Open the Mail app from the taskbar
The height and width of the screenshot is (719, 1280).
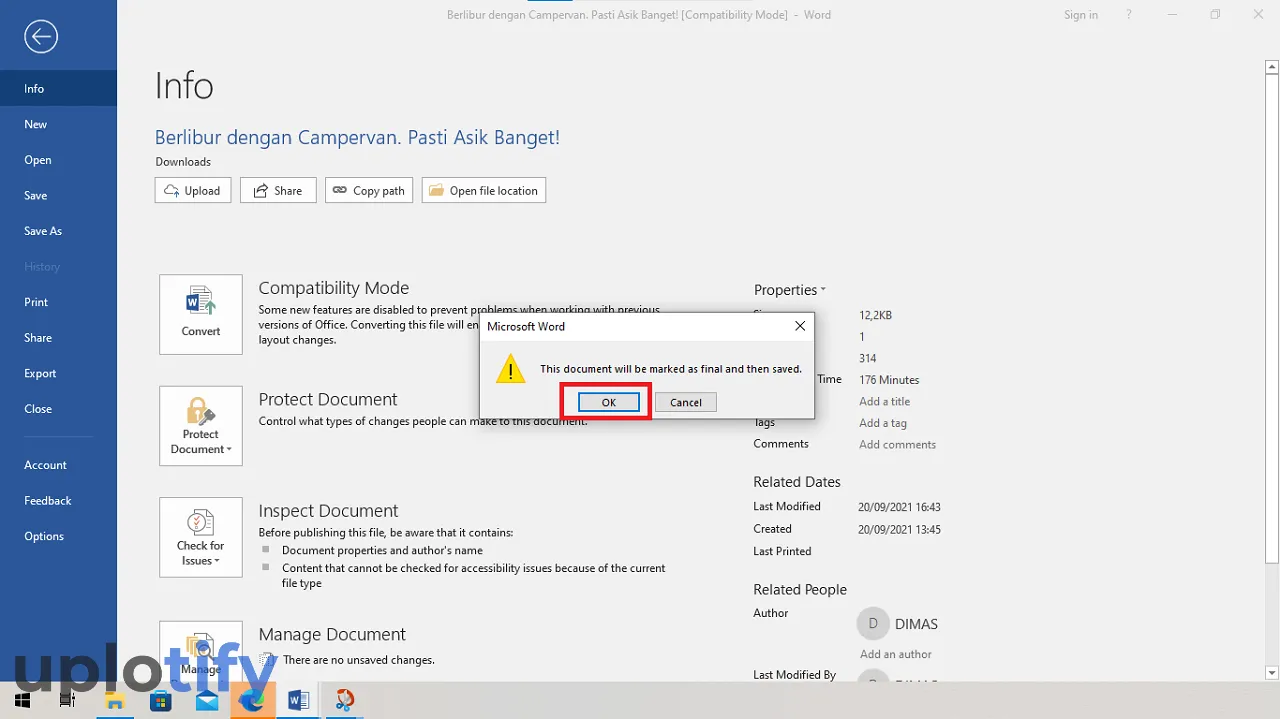[207, 700]
